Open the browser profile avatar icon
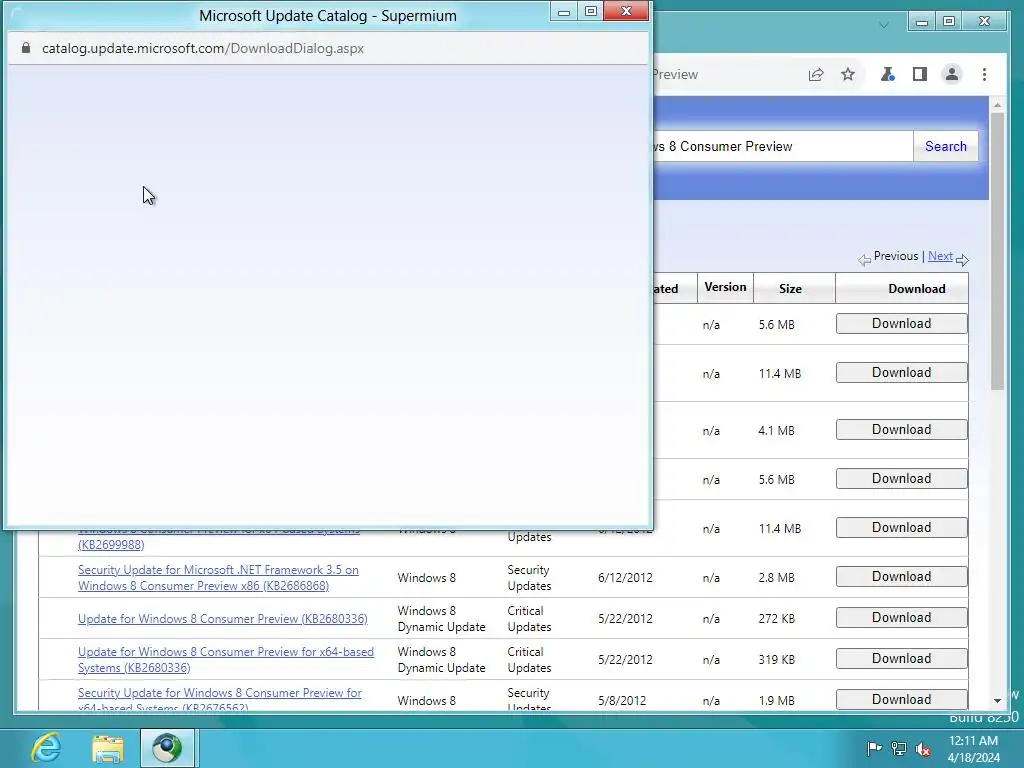This screenshot has width=1024, height=768. tap(952, 74)
